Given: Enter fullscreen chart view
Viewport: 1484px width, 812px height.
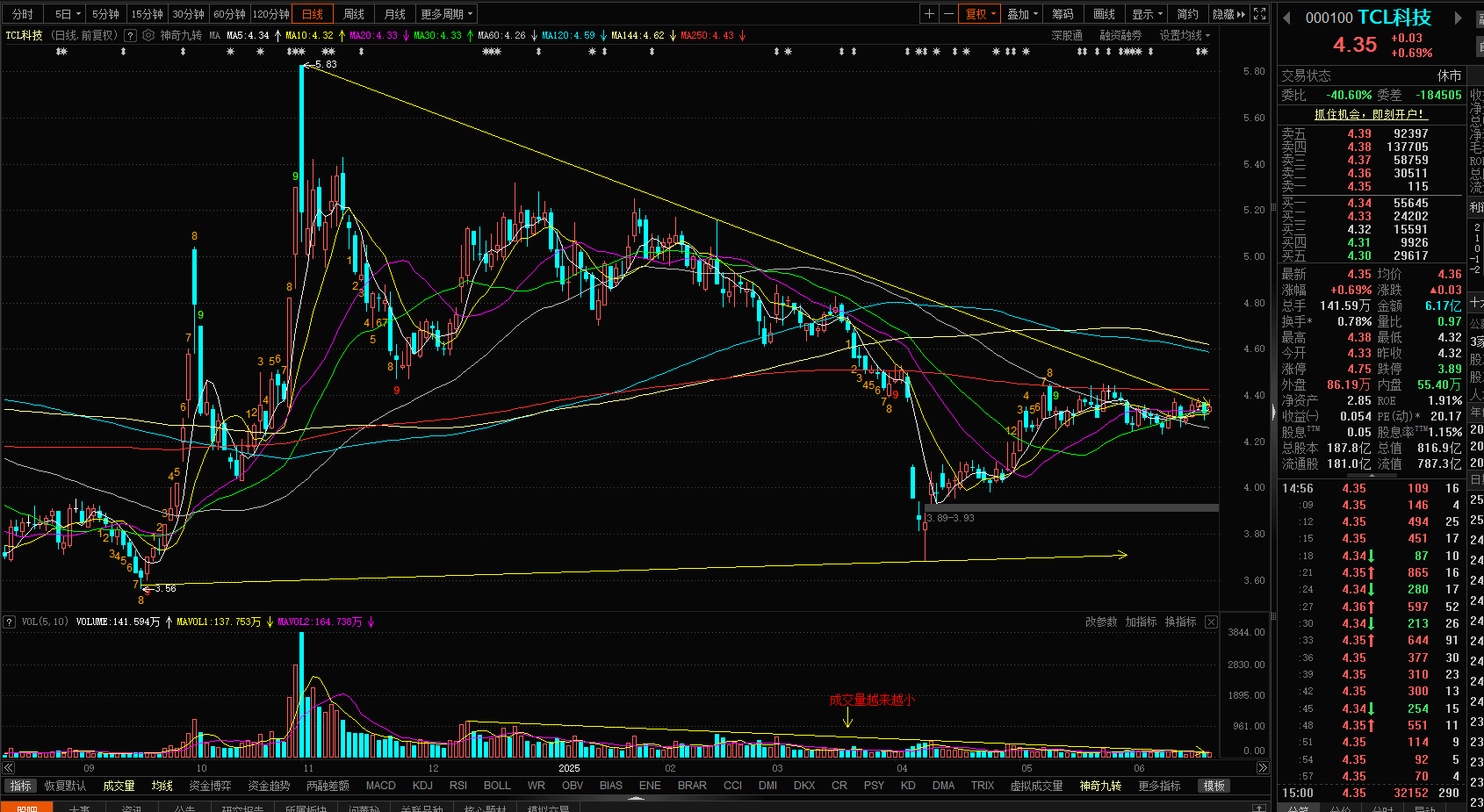Looking at the screenshot, I should click(1260, 14).
